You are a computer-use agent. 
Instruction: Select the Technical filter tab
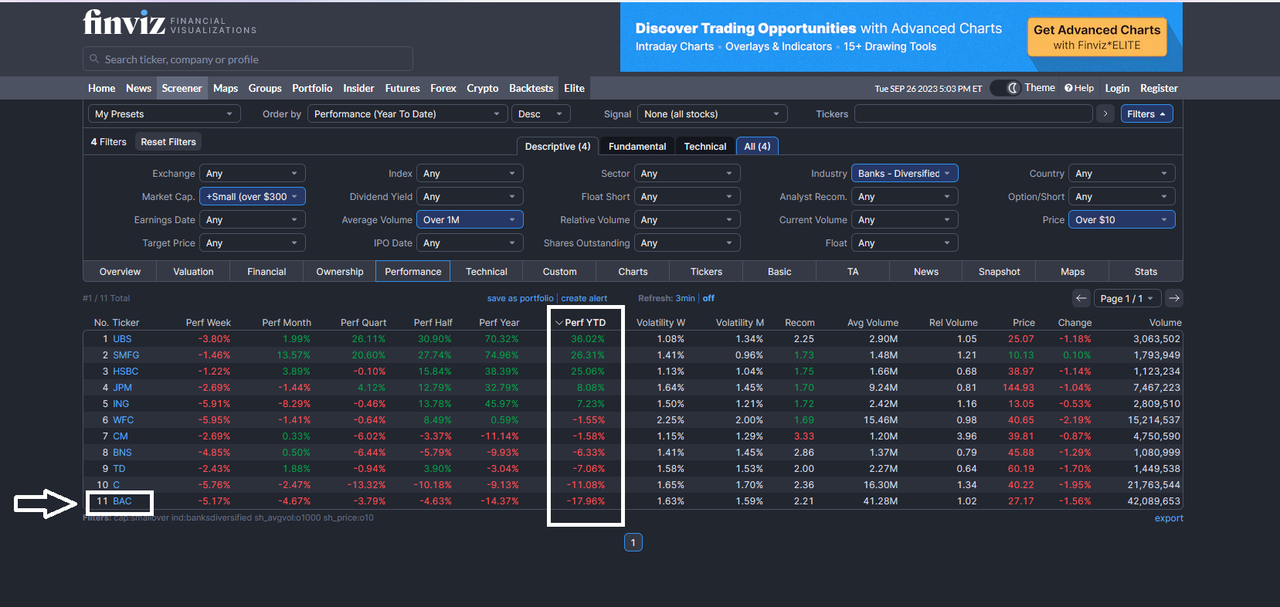[x=705, y=146]
